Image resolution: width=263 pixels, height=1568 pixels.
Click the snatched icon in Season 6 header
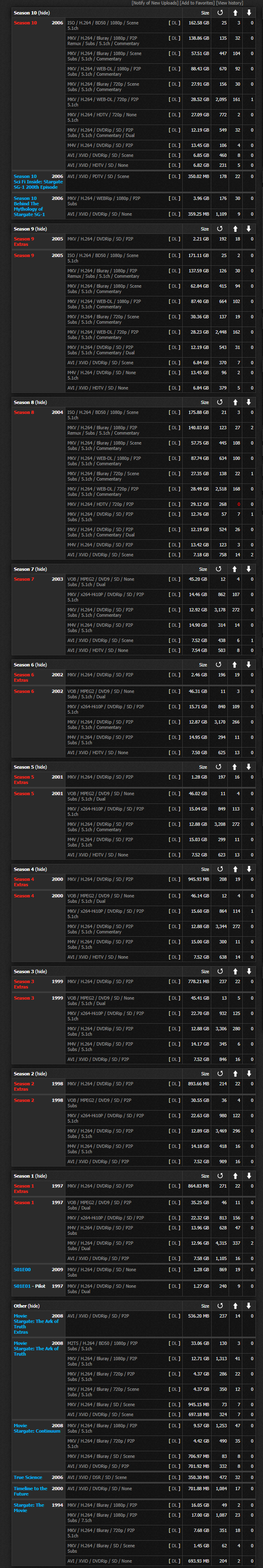point(219,665)
